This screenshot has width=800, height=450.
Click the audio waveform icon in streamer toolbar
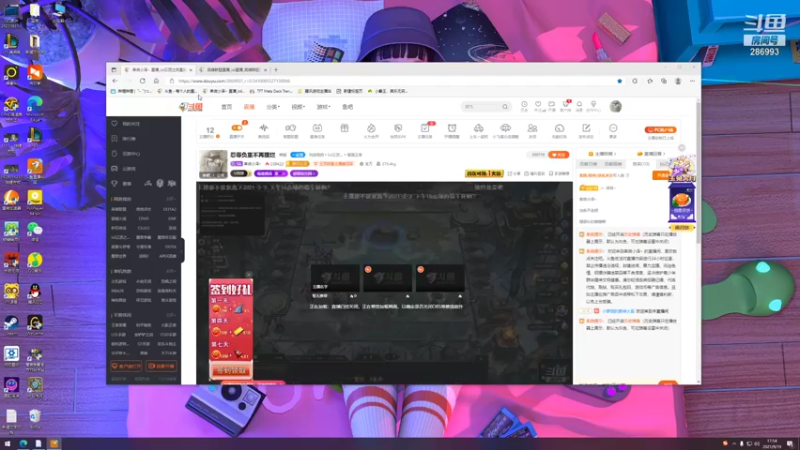(x=263, y=129)
